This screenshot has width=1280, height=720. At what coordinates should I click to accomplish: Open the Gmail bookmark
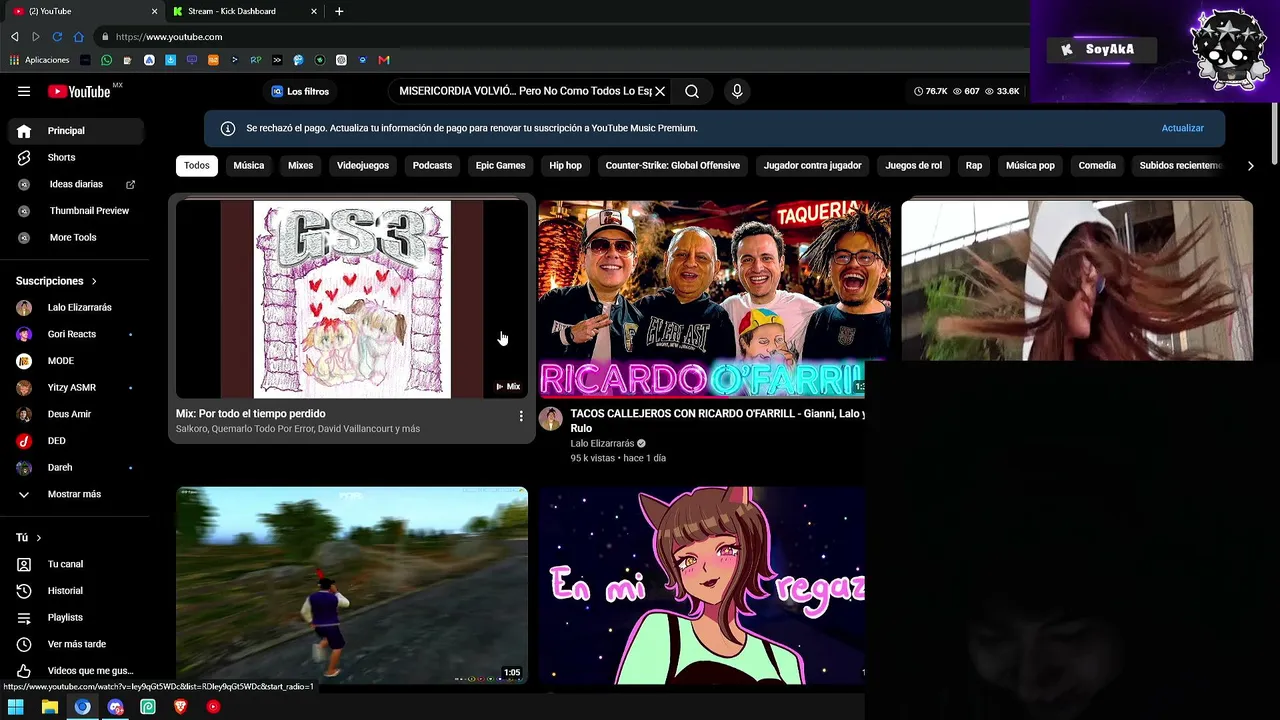coord(384,60)
